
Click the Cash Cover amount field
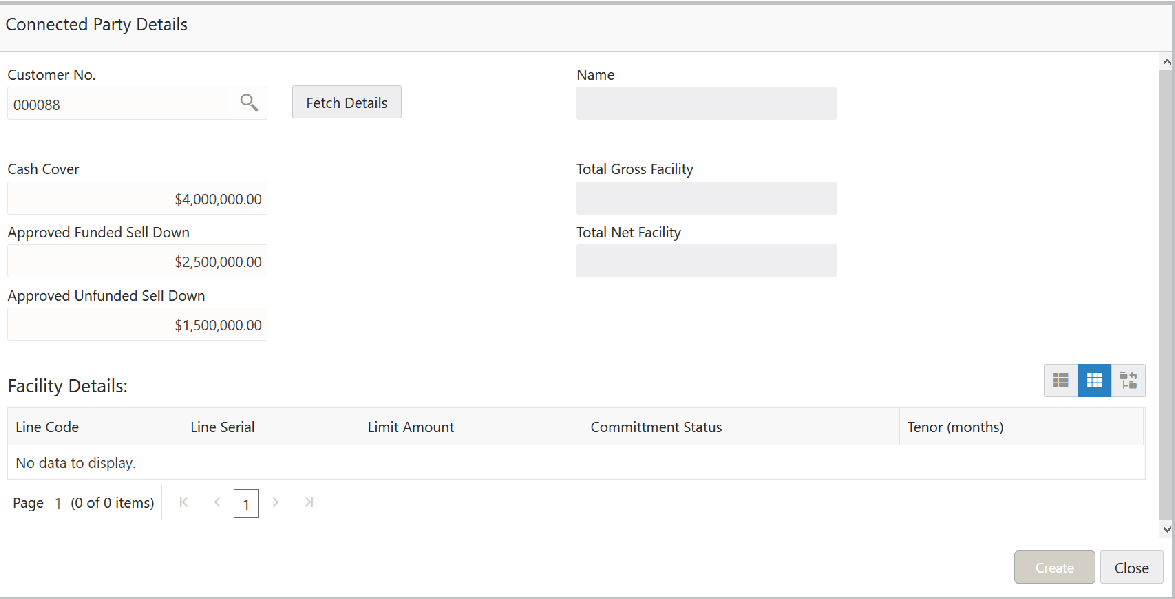pyautogui.click(x=137, y=199)
